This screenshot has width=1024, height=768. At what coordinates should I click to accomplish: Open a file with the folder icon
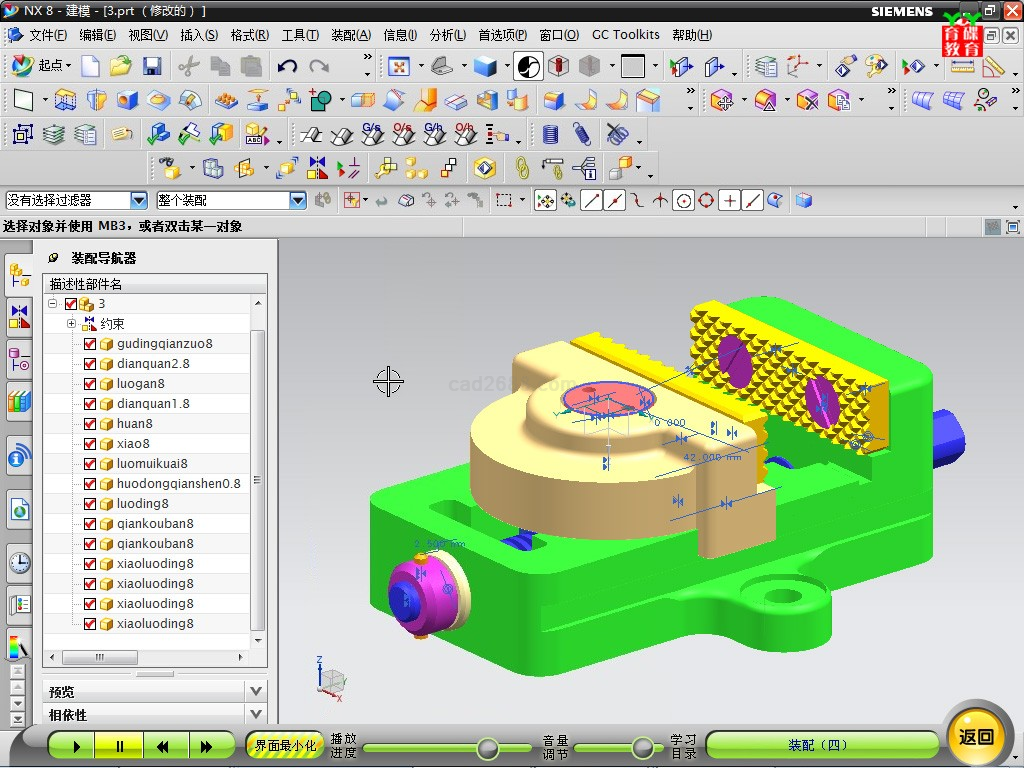coord(121,66)
